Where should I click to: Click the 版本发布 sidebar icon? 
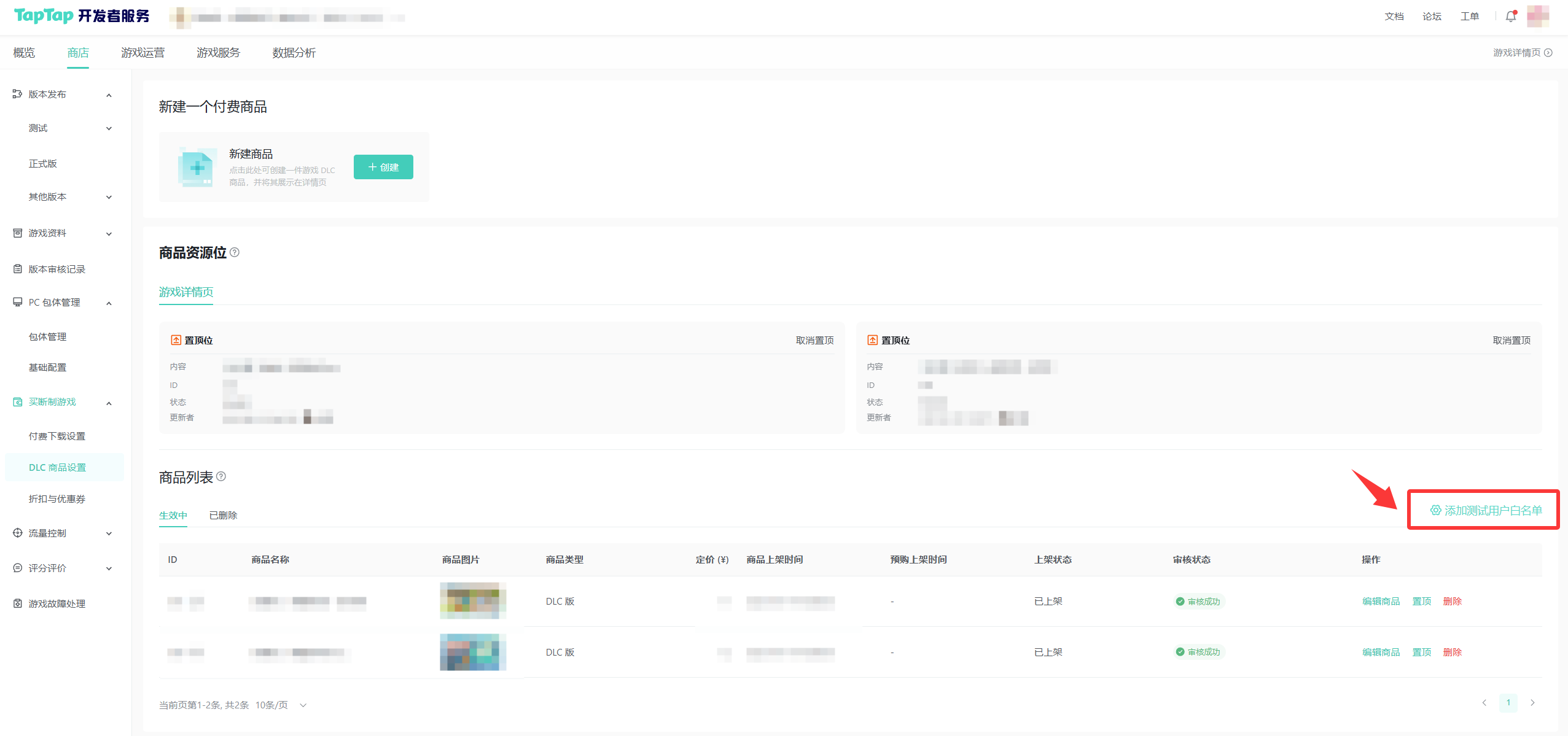click(17, 94)
